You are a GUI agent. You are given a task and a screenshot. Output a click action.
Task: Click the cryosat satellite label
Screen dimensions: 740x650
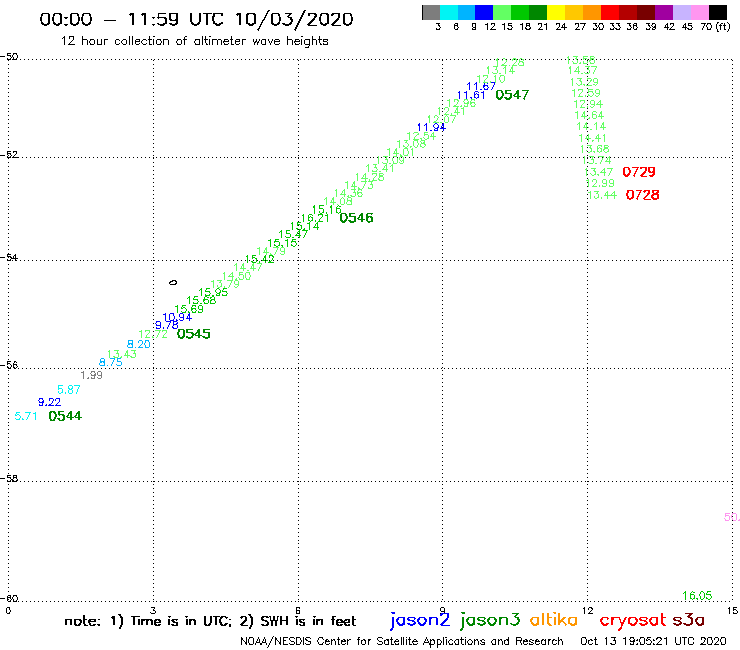632,620
